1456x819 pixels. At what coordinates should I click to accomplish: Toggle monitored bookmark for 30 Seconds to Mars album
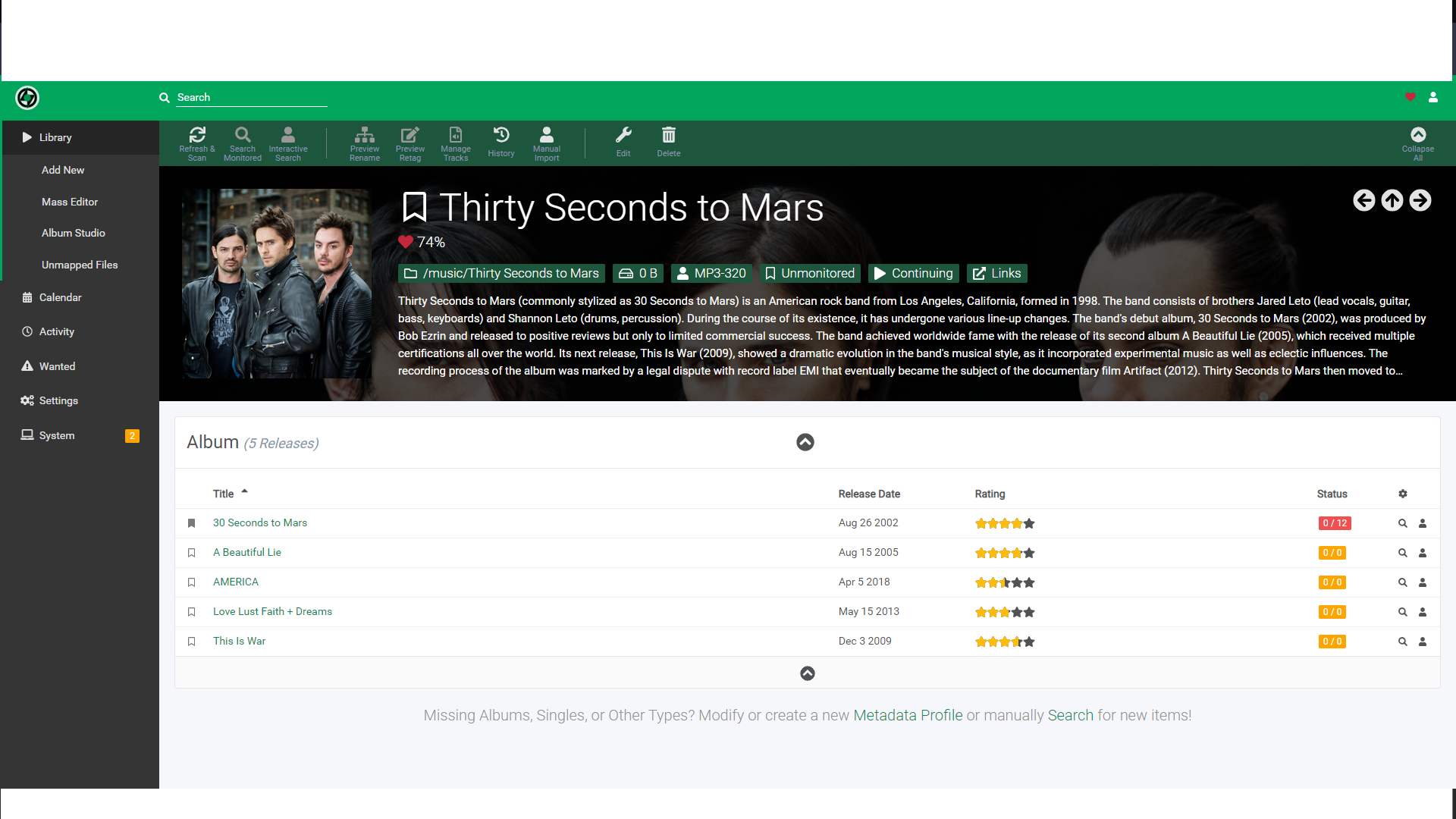click(192, 523)
